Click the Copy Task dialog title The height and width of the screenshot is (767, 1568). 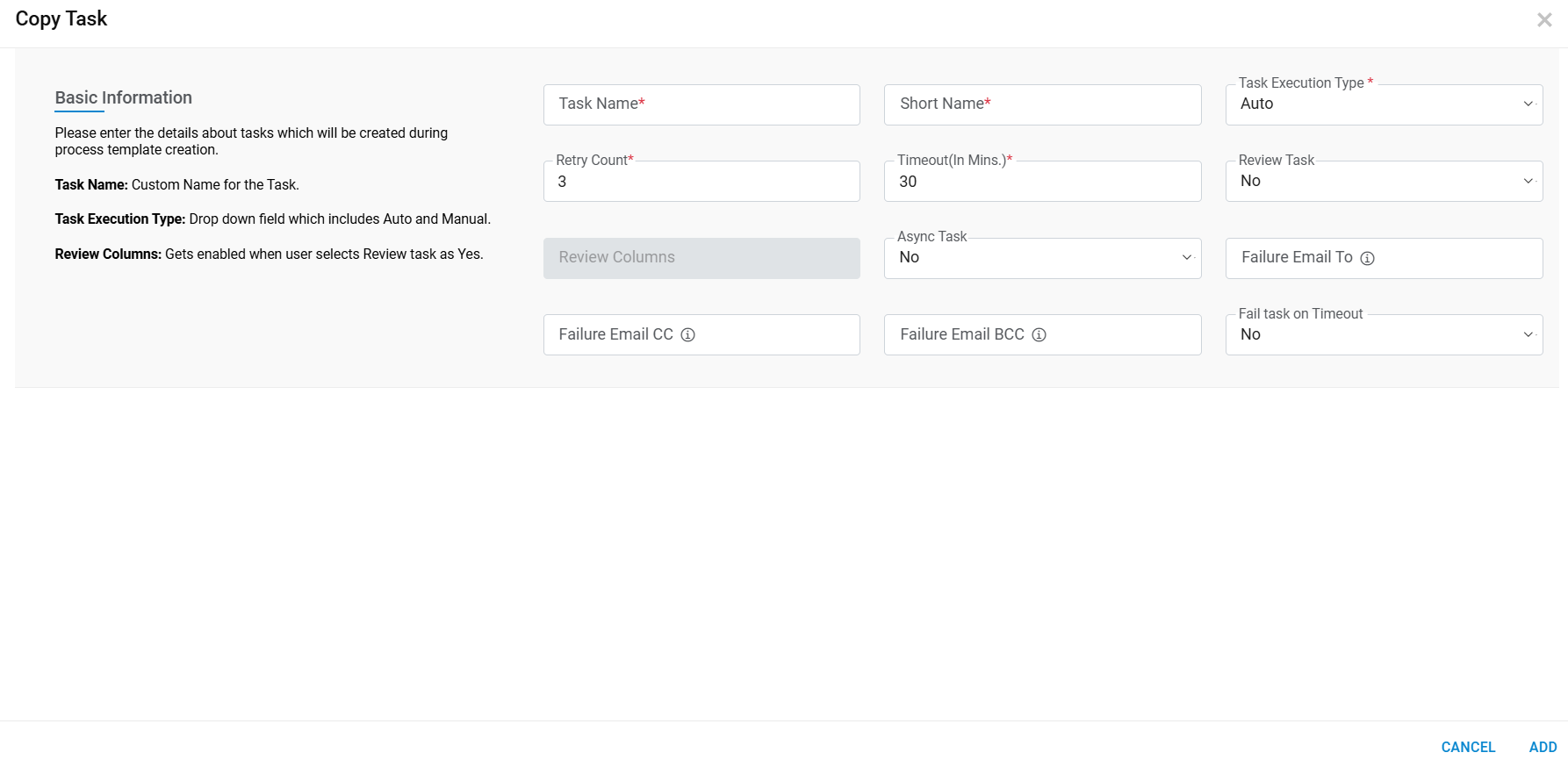(61, 19)
